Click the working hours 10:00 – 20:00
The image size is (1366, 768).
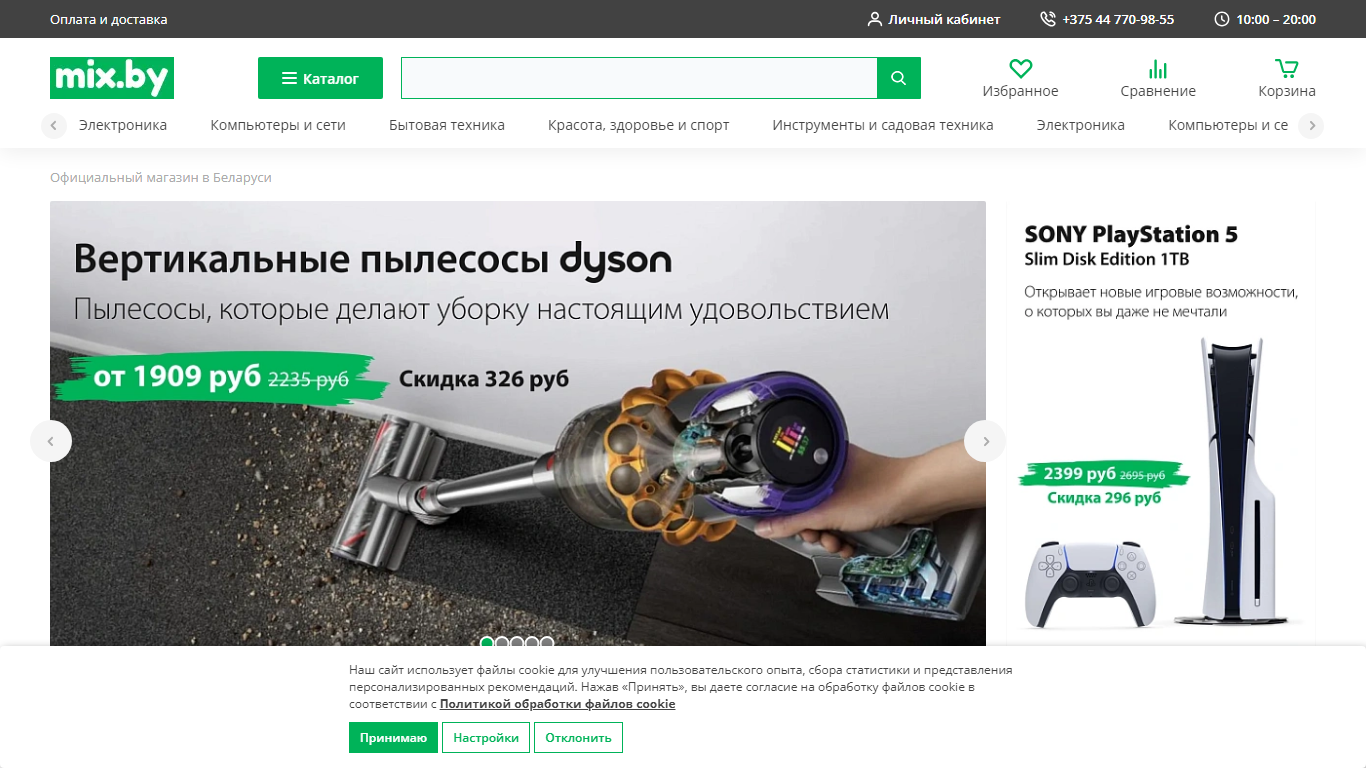(1265, 19)
